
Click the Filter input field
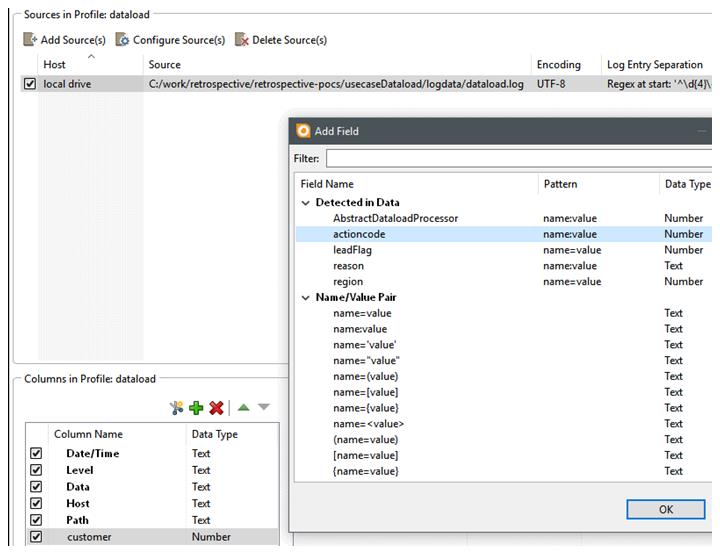[x=519, y=158]
